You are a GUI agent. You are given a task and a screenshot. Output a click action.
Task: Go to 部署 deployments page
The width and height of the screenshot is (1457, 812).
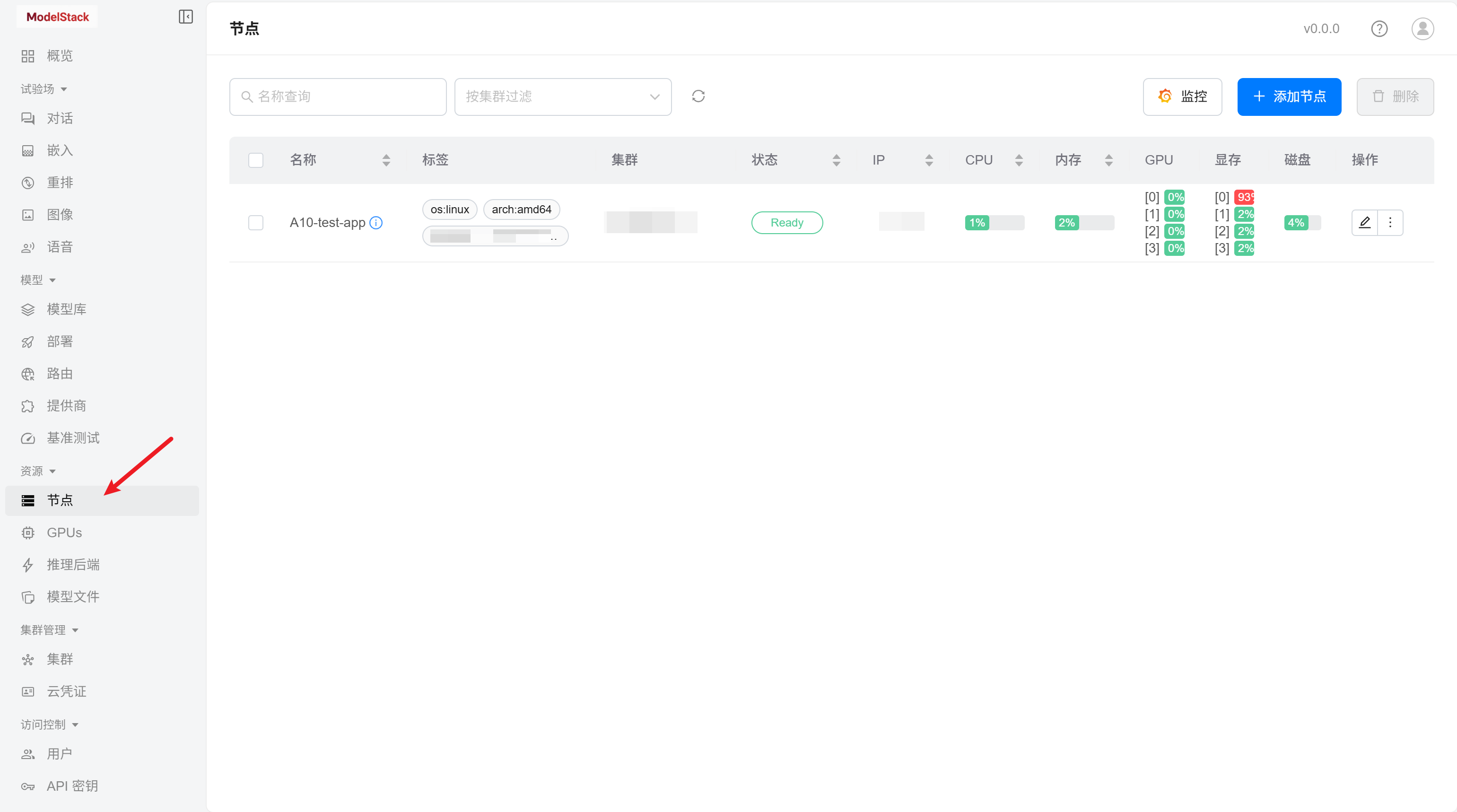pos(102,341)
